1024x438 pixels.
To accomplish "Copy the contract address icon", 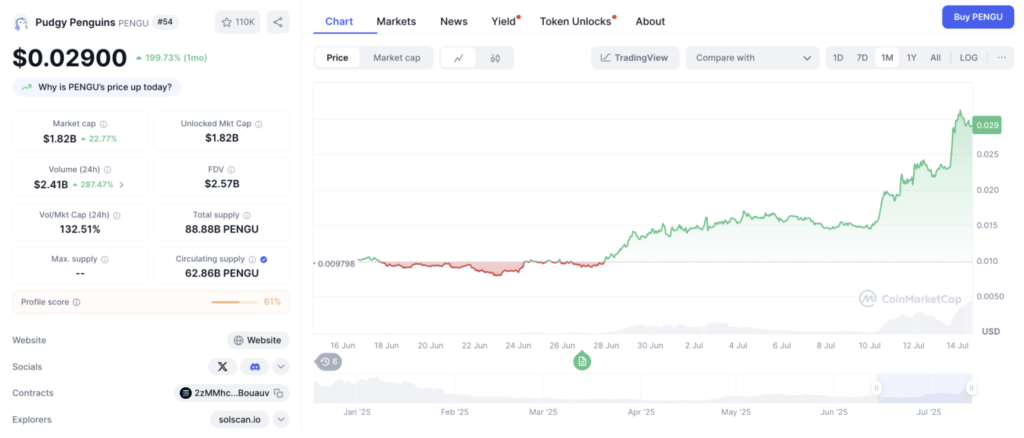I will point(278,393).
